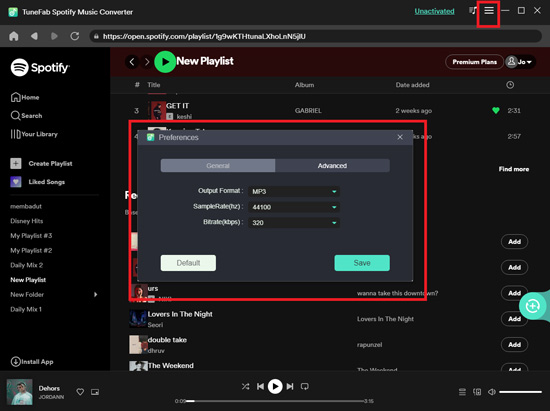
Task: Open the Jo account dropdown
Action: coord(520,62)
